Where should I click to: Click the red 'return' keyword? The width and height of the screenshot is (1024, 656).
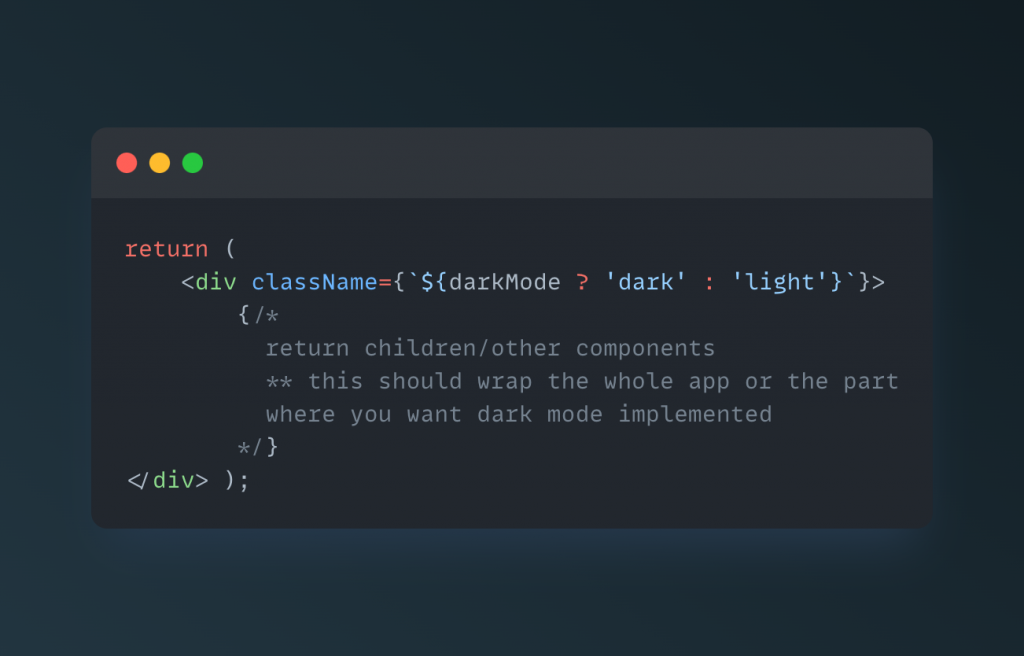click(x=167, y=249)
